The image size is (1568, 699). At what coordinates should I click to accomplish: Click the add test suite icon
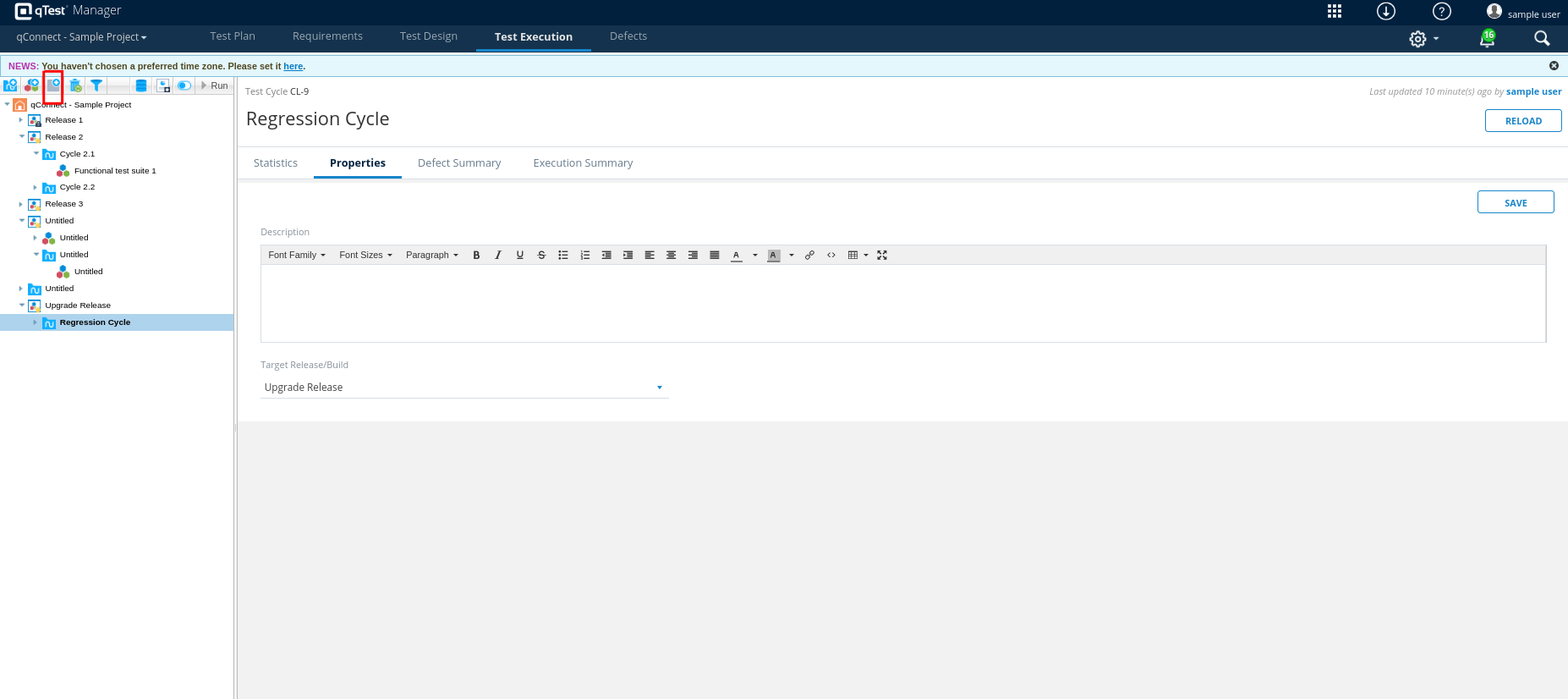tap(31, 85)
